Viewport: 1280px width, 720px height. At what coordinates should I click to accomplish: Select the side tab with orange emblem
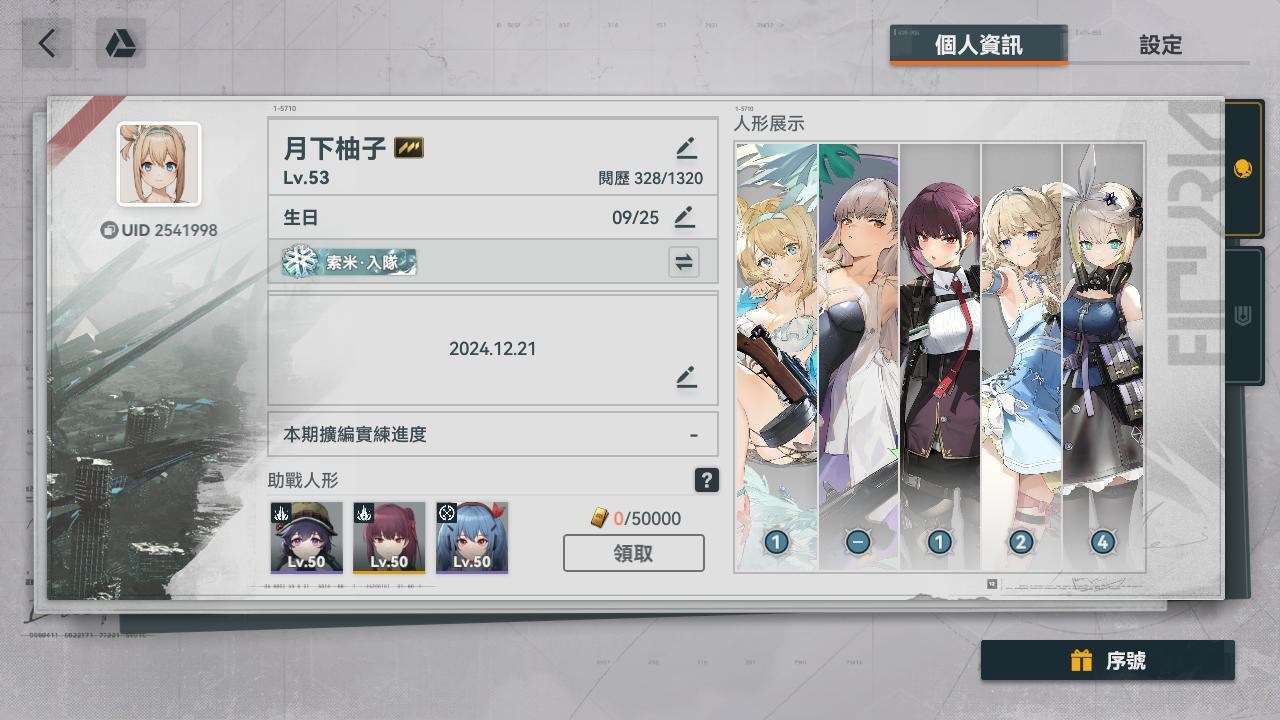click(1243, 168)
